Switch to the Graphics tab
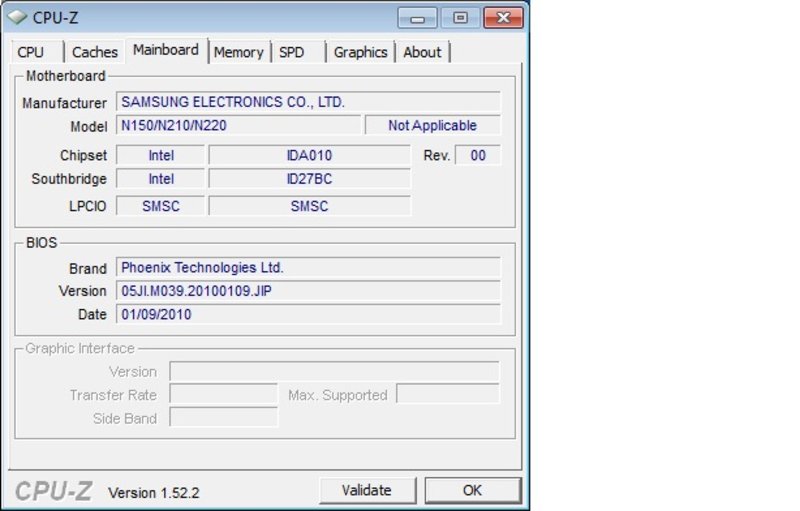The height and width of the screenshot is (511, 800). click(361, 52)
